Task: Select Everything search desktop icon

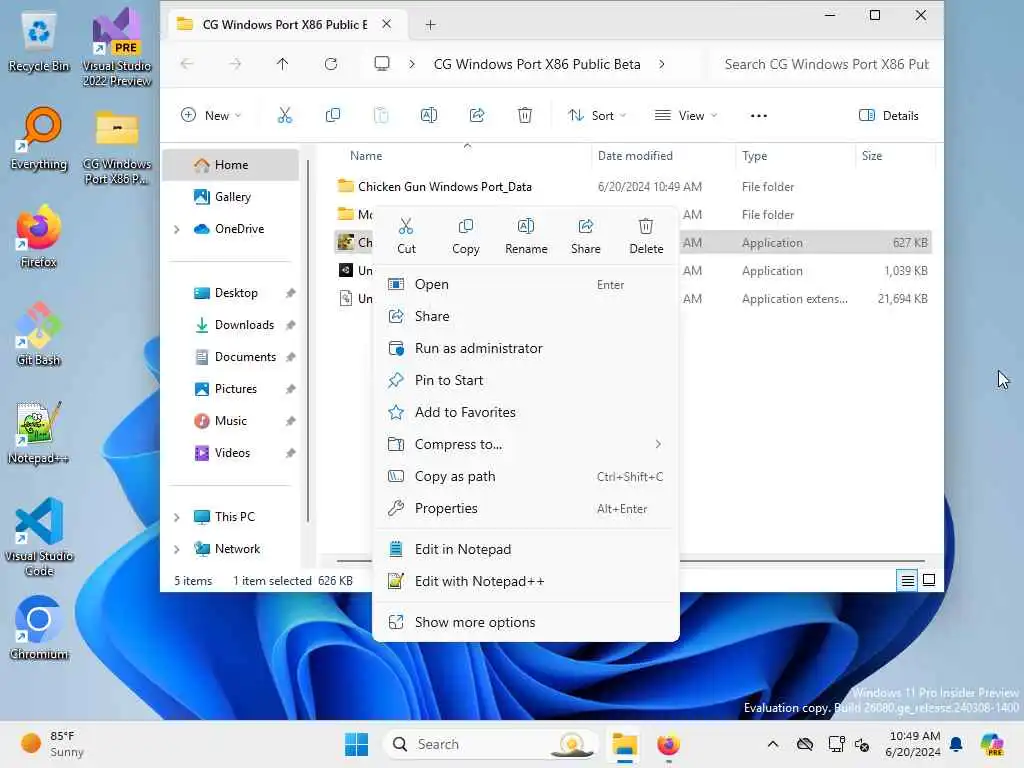Action: [x=39, y=139]
